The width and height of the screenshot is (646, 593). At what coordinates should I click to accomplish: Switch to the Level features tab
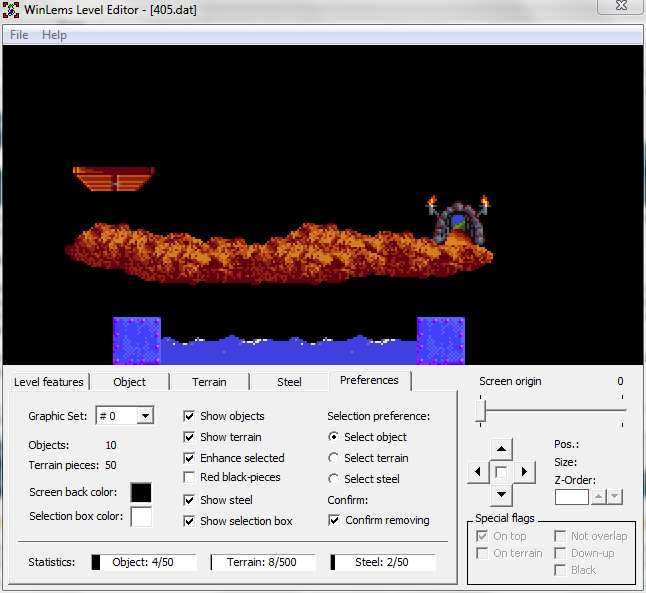pos(49,382)
